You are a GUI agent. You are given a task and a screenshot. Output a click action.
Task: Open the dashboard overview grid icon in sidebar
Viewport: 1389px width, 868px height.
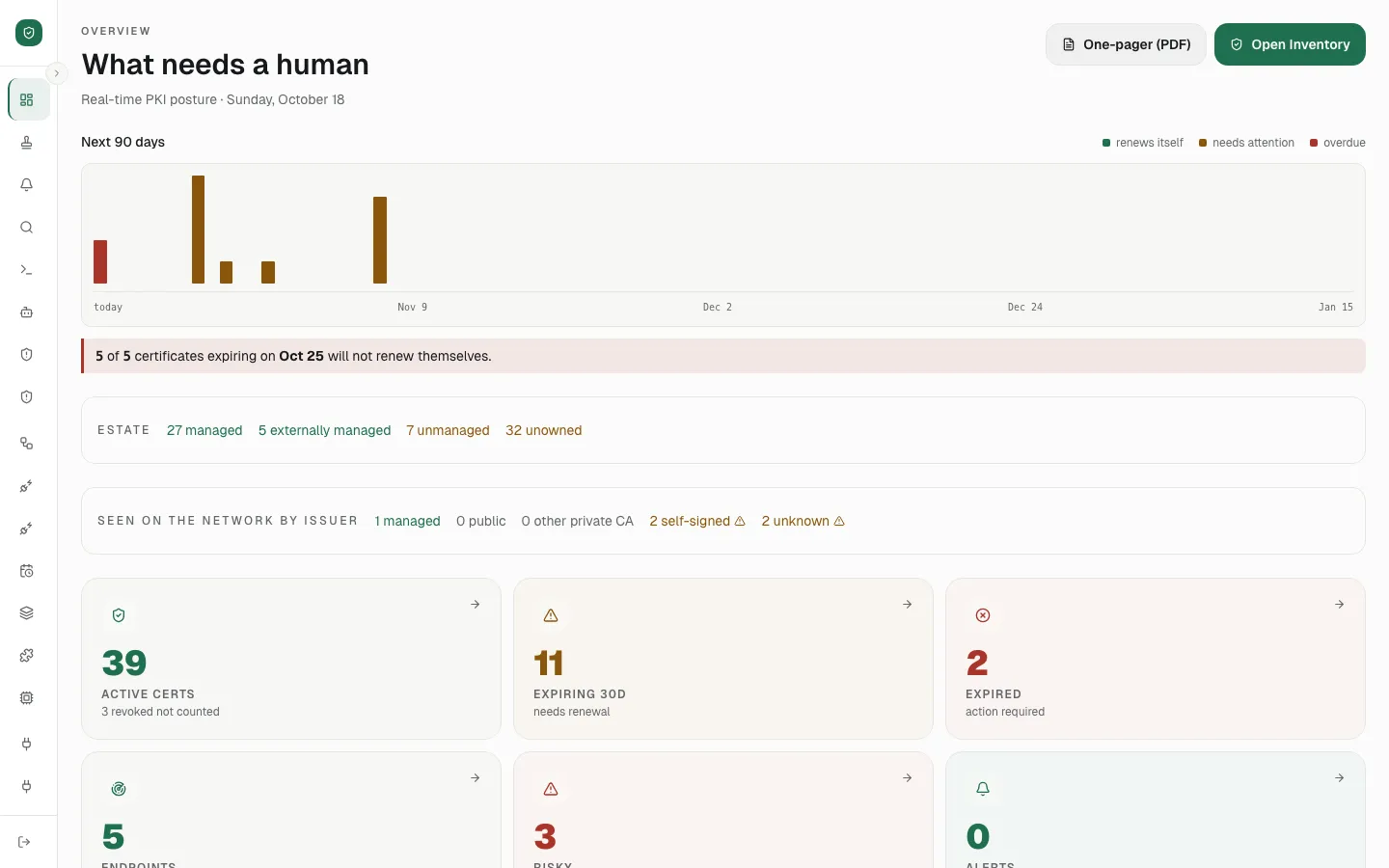click(27, 99)
